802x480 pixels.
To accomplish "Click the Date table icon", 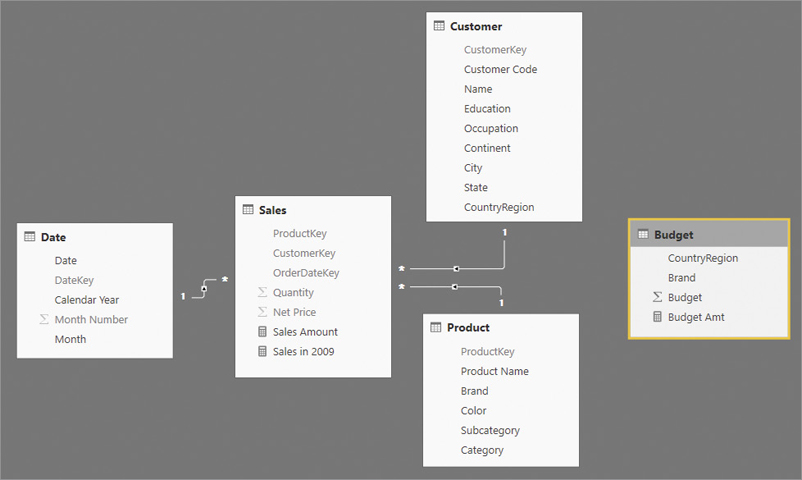I will [30, 236].
